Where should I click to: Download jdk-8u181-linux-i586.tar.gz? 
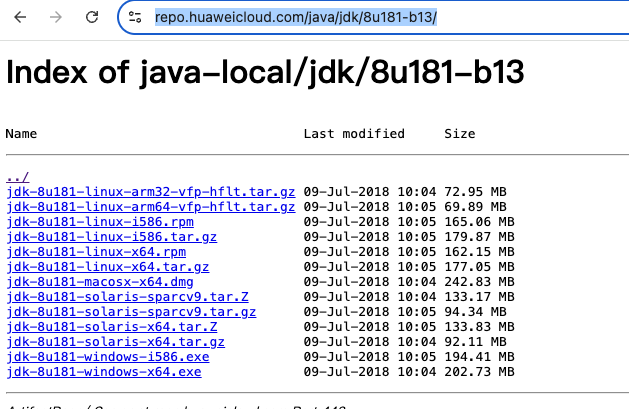click(x=112, y=237)
